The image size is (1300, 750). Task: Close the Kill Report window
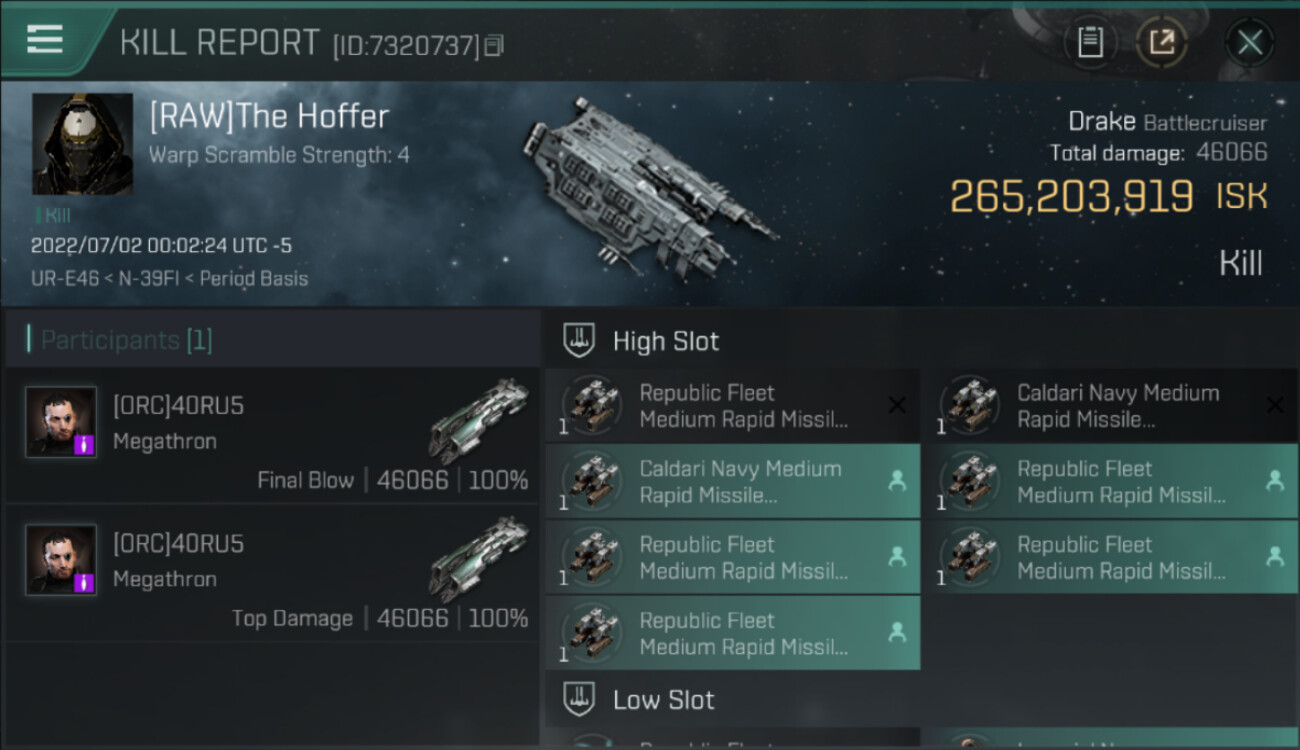point(1249,42)
